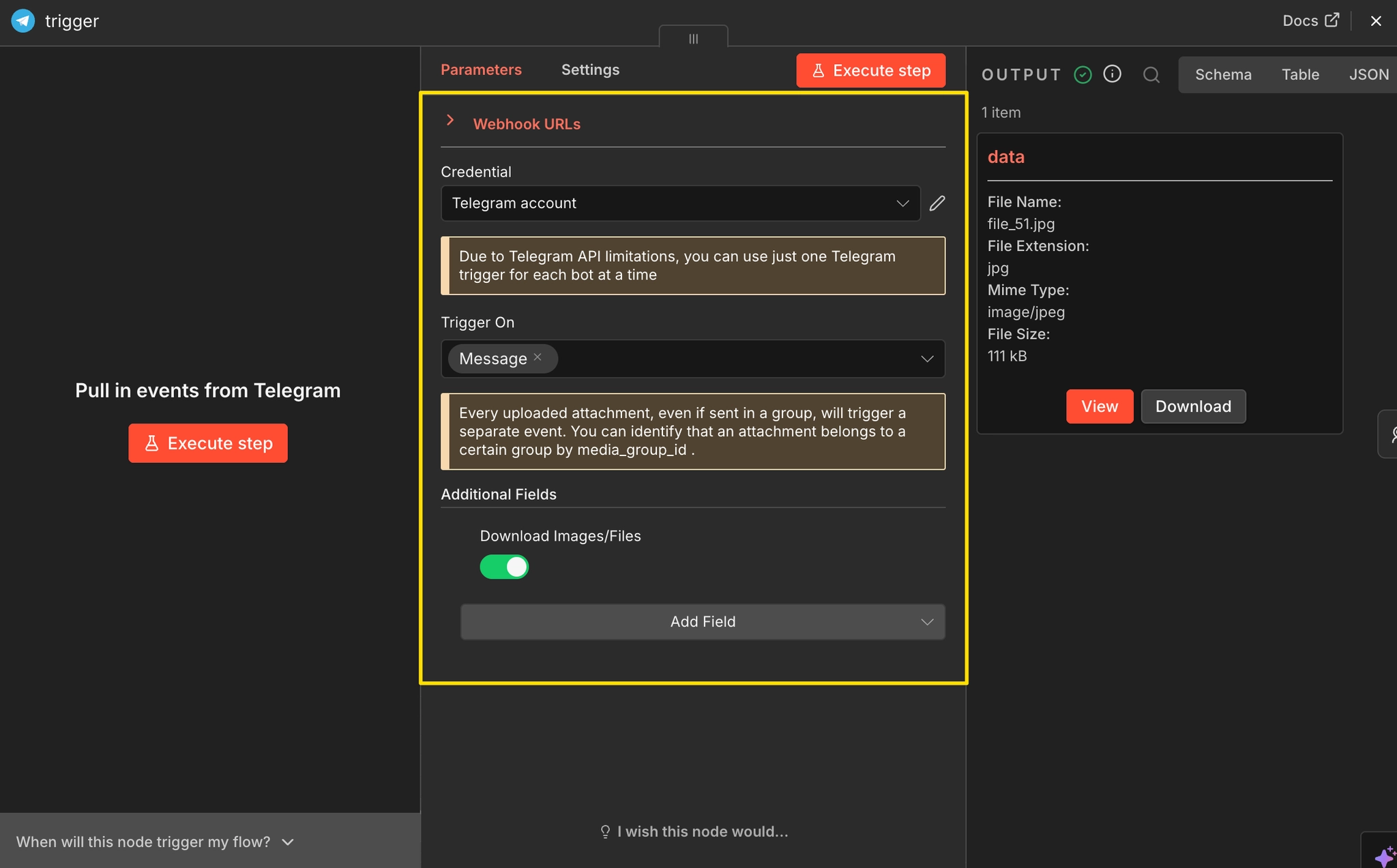Click the output info icon
Image resolution: width=1397 pixels, height=868 pixels.
[x=1113, y=74]
